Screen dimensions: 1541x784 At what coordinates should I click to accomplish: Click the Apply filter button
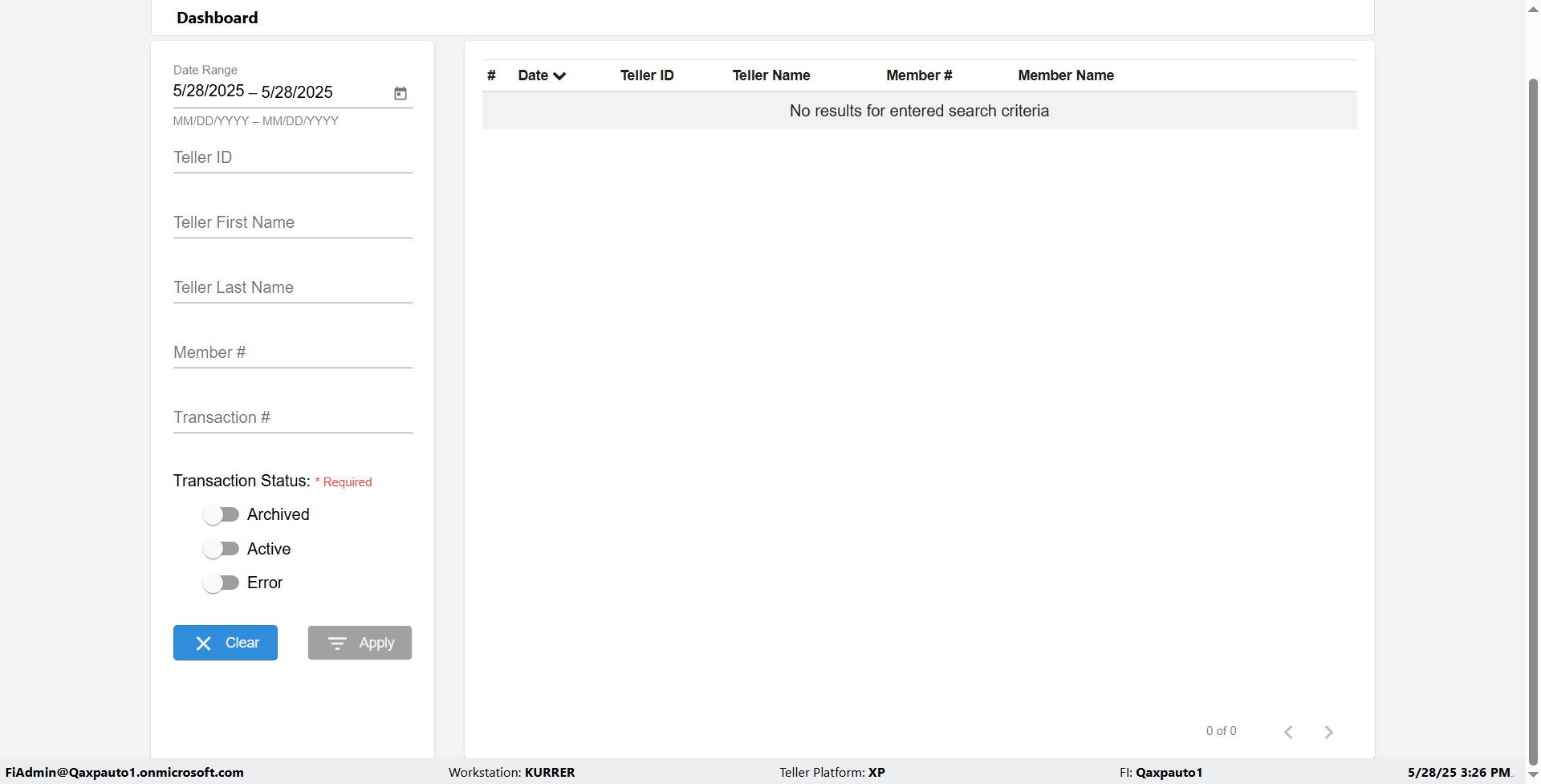pyautogui.click(x=360, y=643)
